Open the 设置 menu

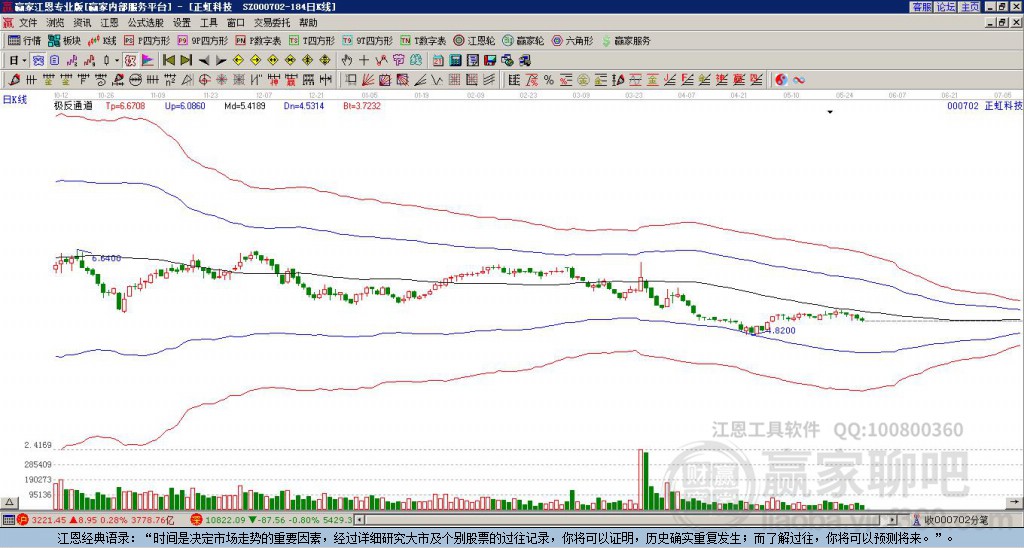tap(182, 23)
